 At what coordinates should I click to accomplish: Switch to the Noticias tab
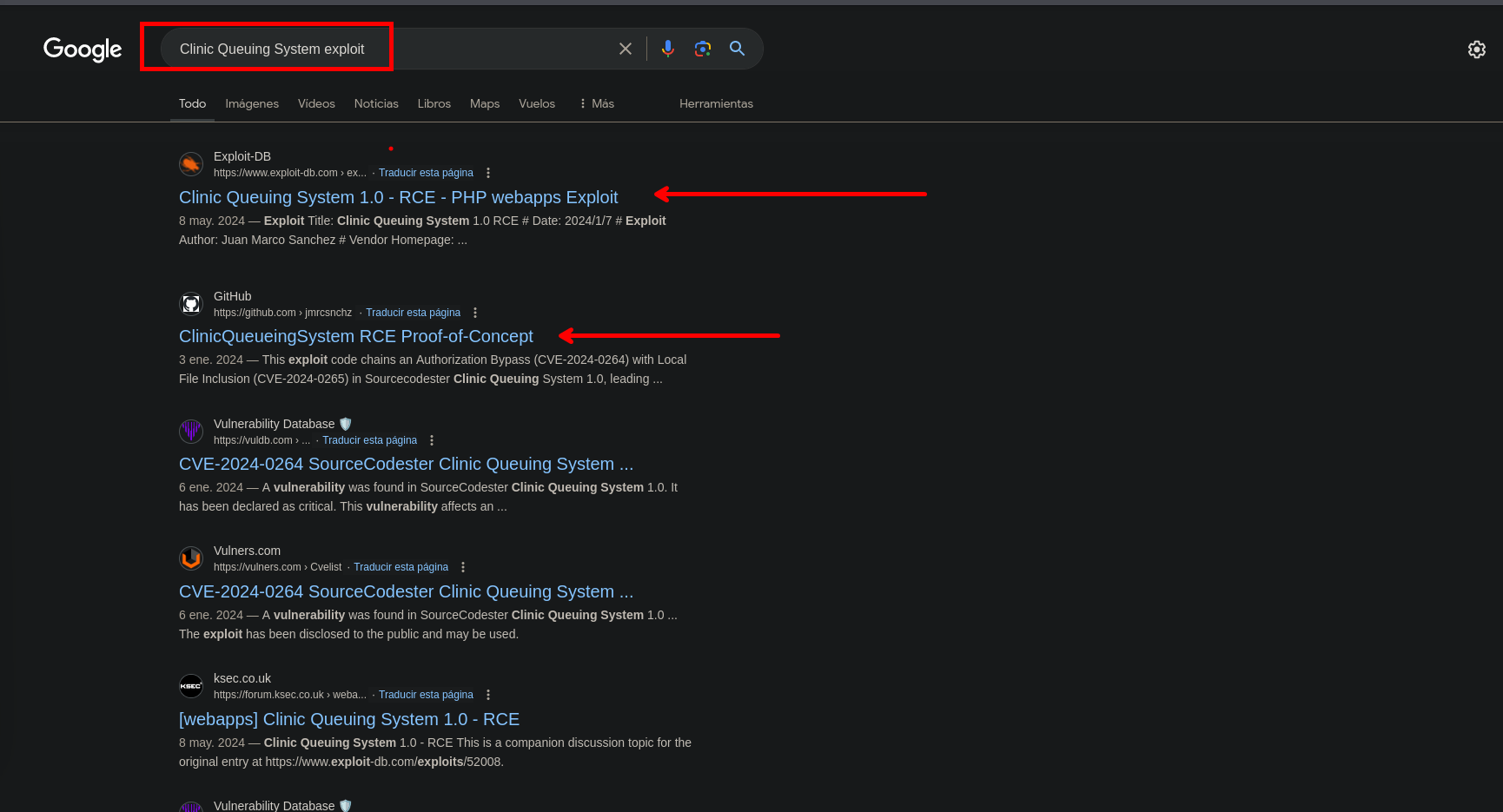tap(376, 103)
